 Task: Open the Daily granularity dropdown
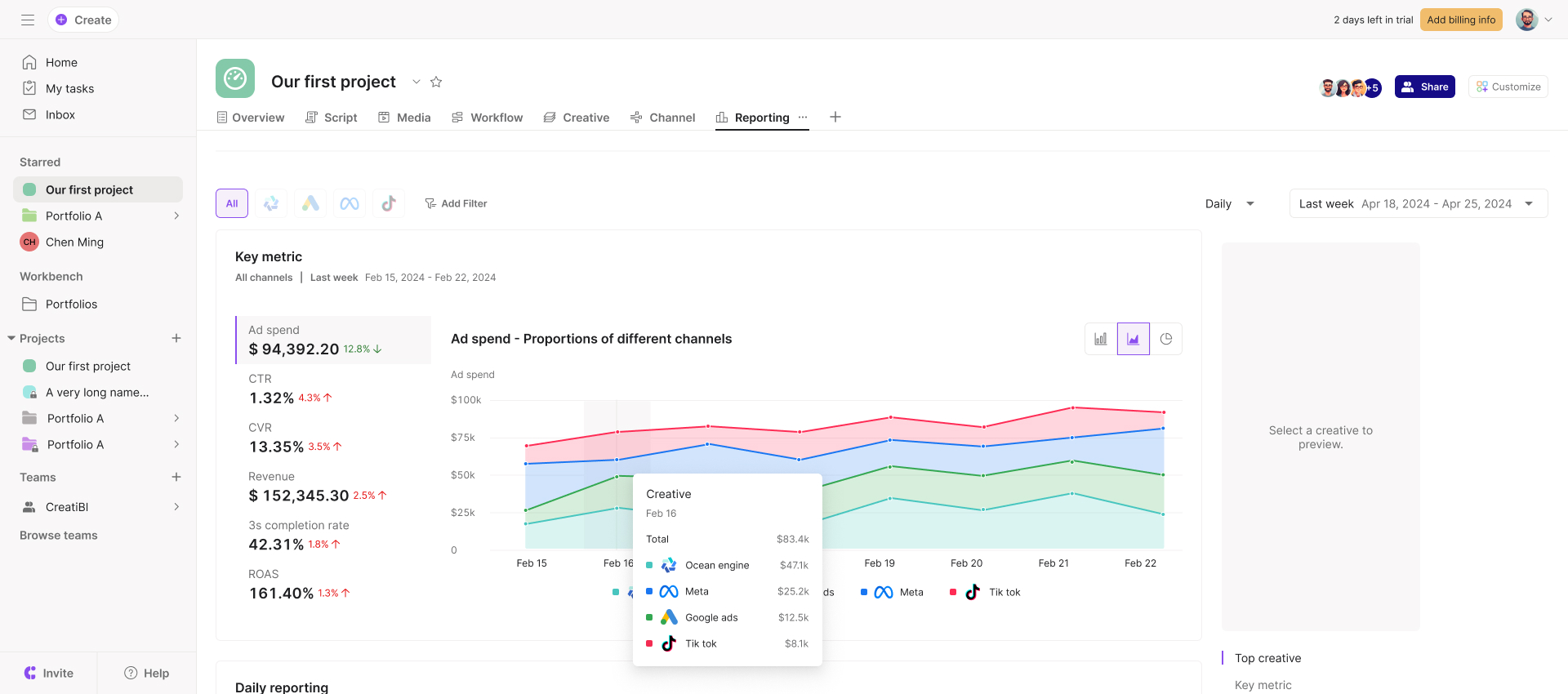pyautogui.click(x=1229, y=203)
